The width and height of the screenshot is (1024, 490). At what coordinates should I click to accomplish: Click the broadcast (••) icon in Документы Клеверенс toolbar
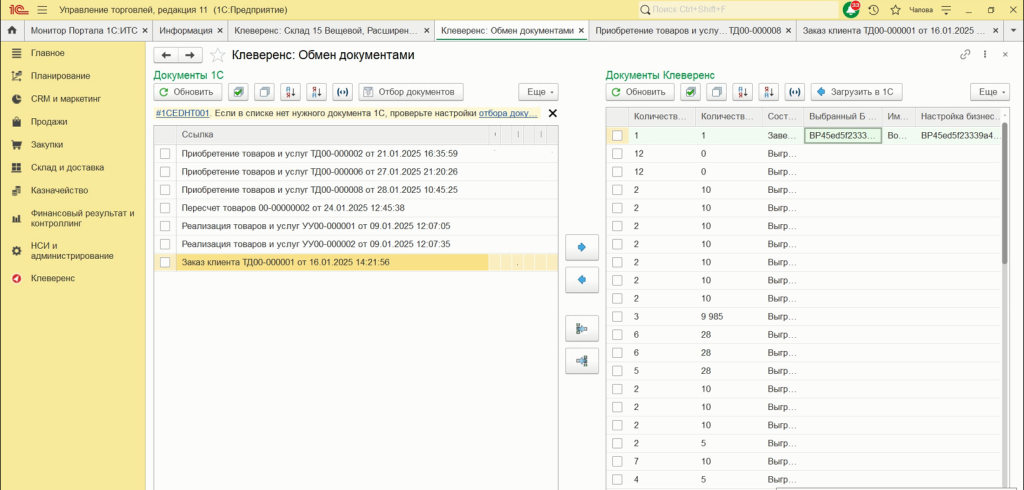pos(794,92)
